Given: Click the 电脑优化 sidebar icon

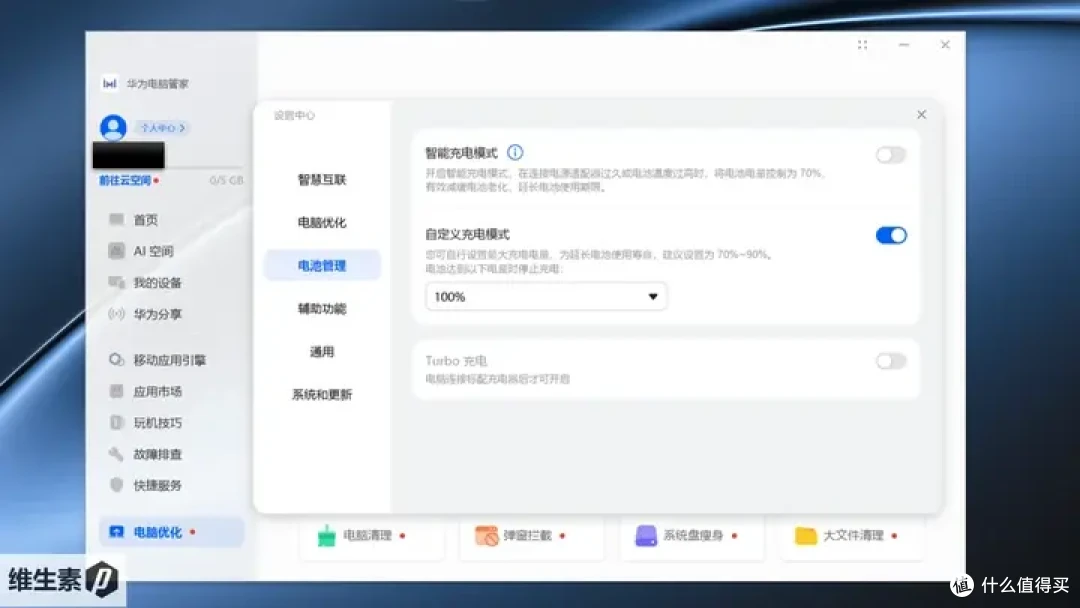Looking at the screenshot, I should pyautogui.click(x=116, y=532).
